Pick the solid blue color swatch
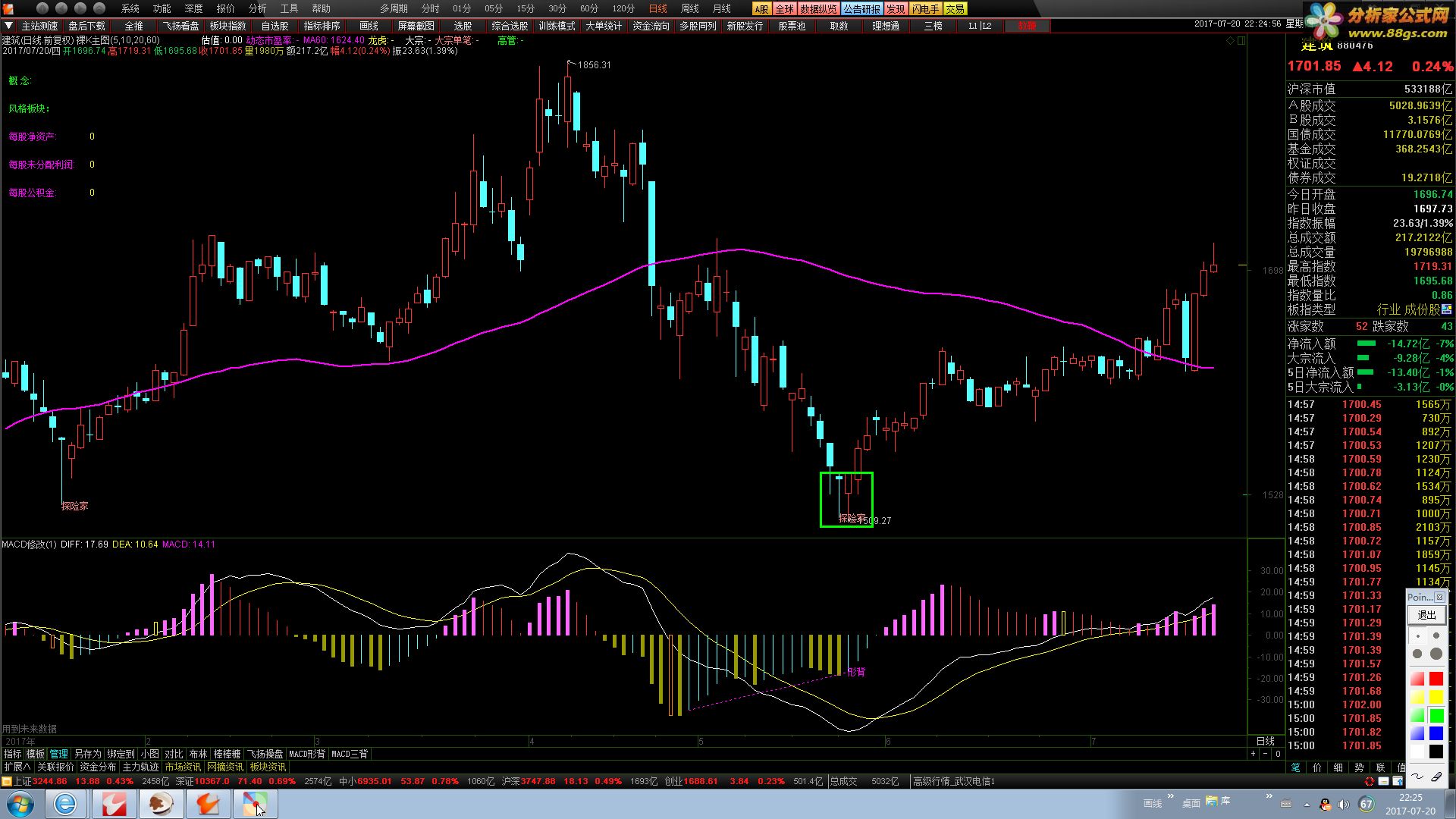 (x=1436, y=733)
